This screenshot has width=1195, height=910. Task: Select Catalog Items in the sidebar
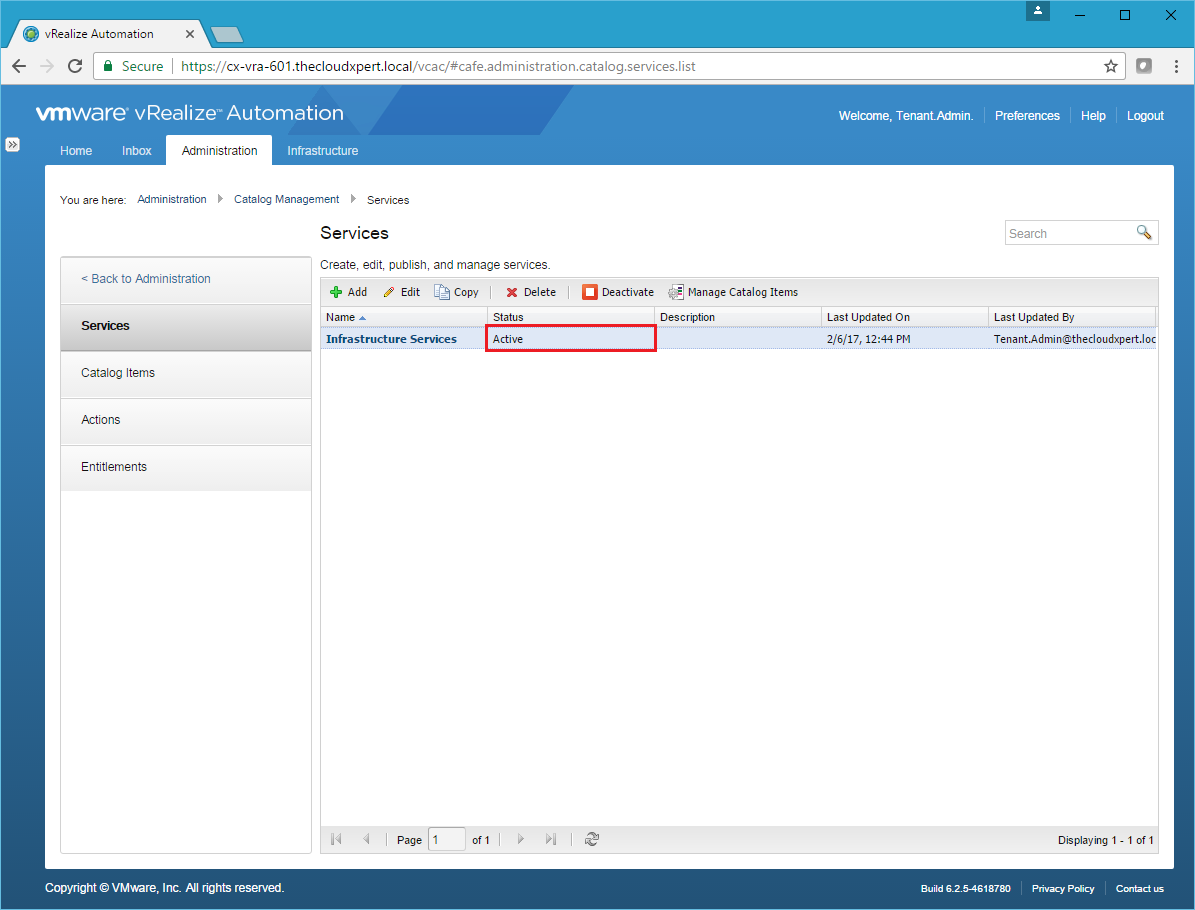(x=118, y=373)
